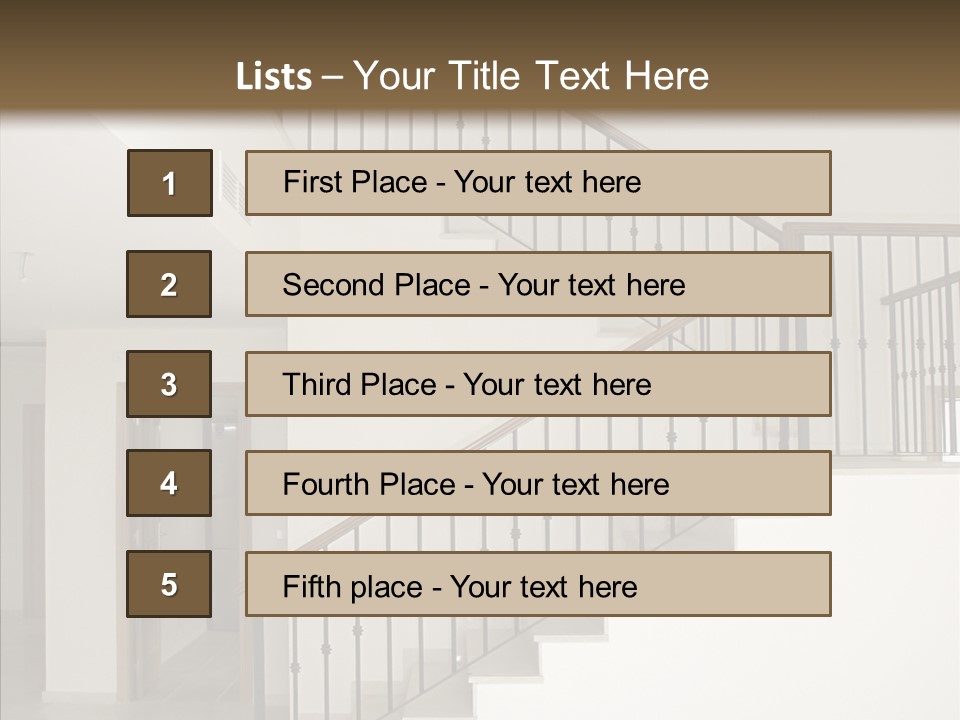
Task: Click the words 'Fourth Place' in fourth bar
Action: [368, 485]
